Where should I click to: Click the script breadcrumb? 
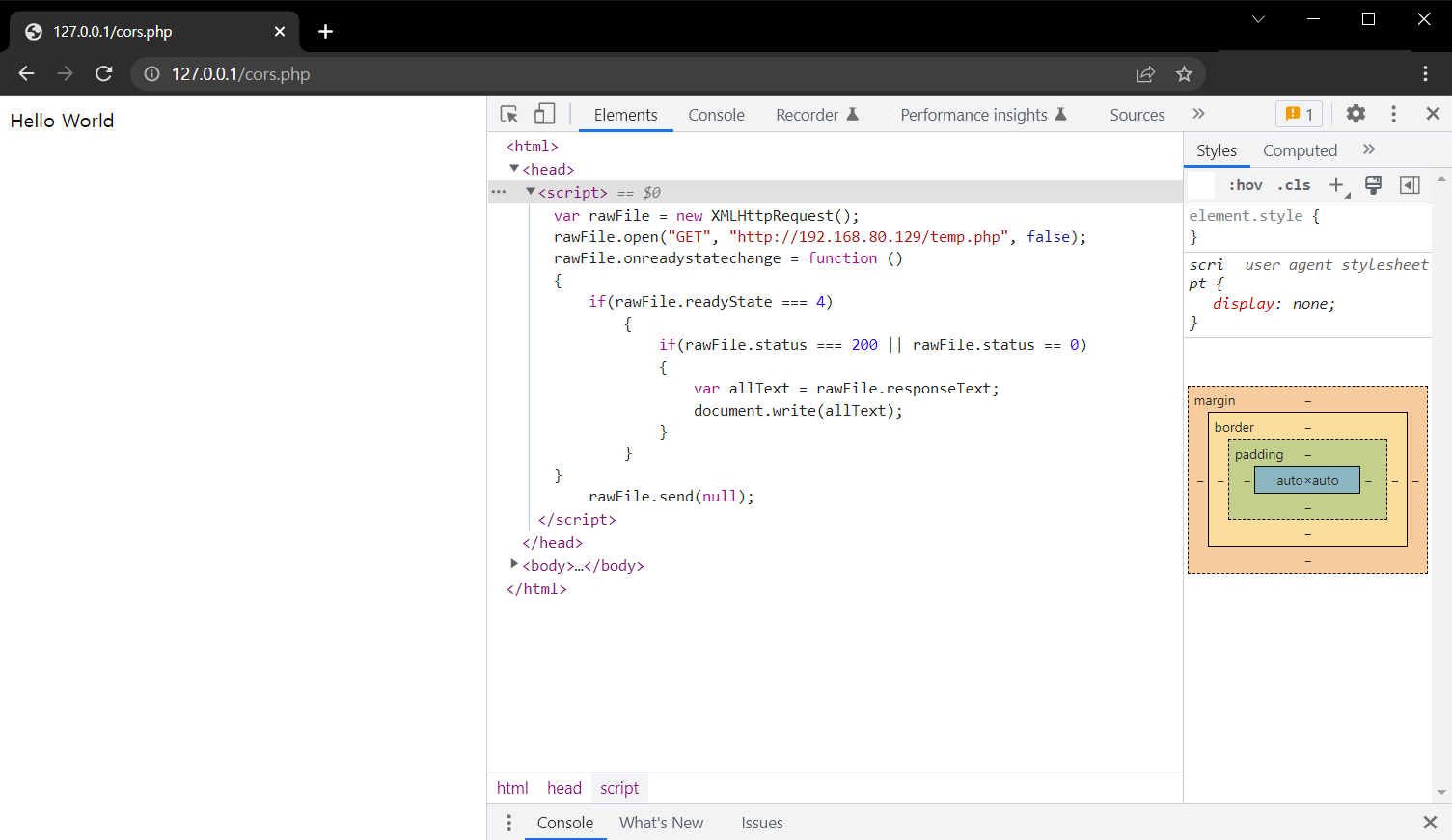pos(619,788)
